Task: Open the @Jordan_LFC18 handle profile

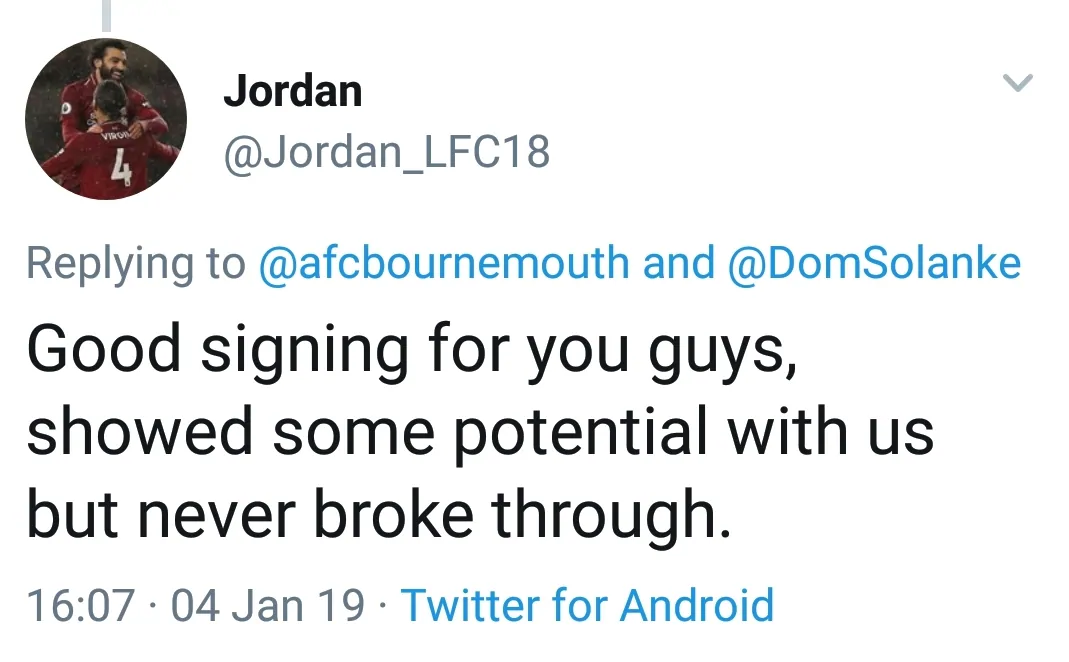Action: pyautogui.click(x=386, y=153)
